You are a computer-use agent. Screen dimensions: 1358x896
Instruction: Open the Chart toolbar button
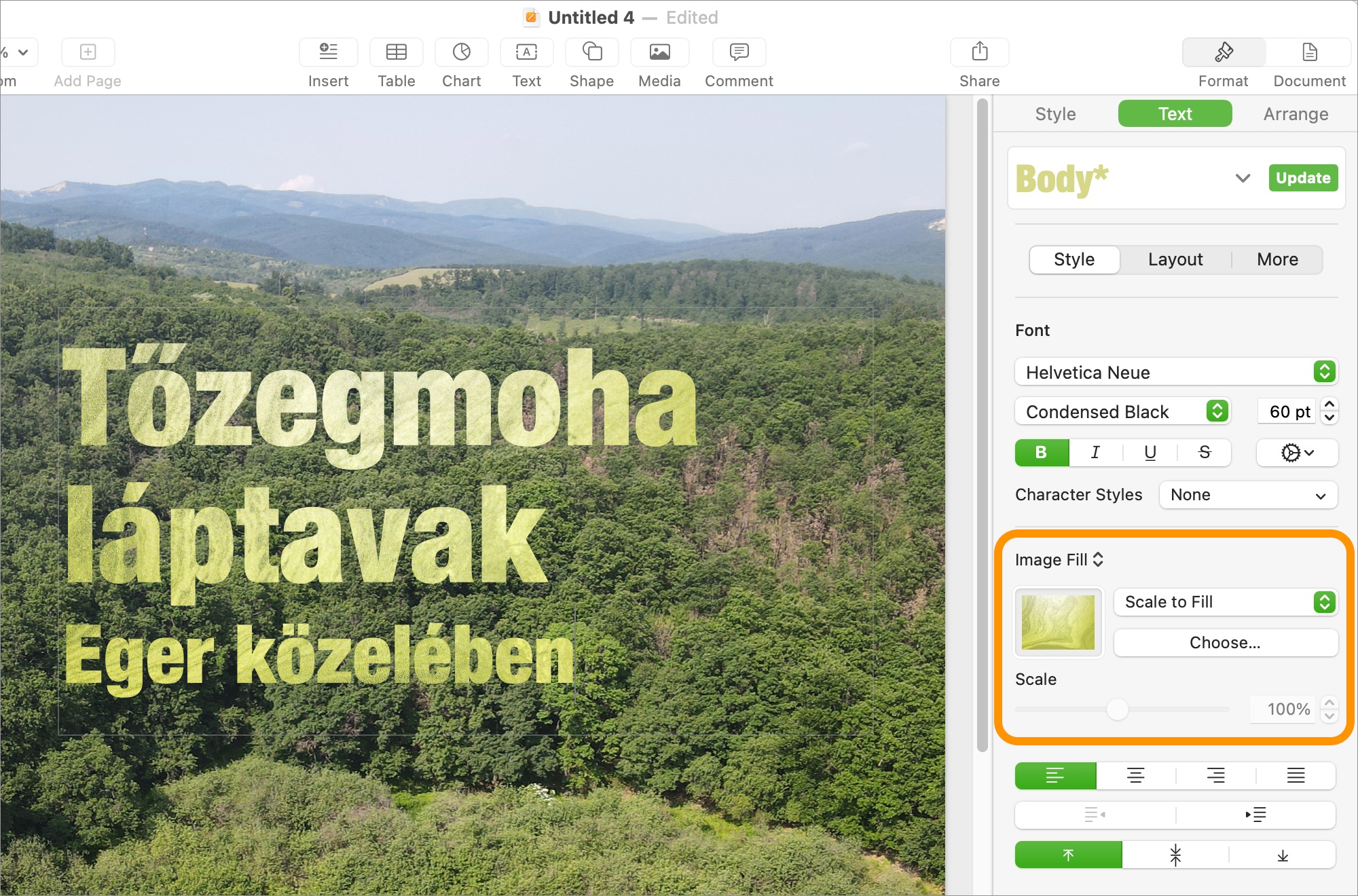(462, 52)
